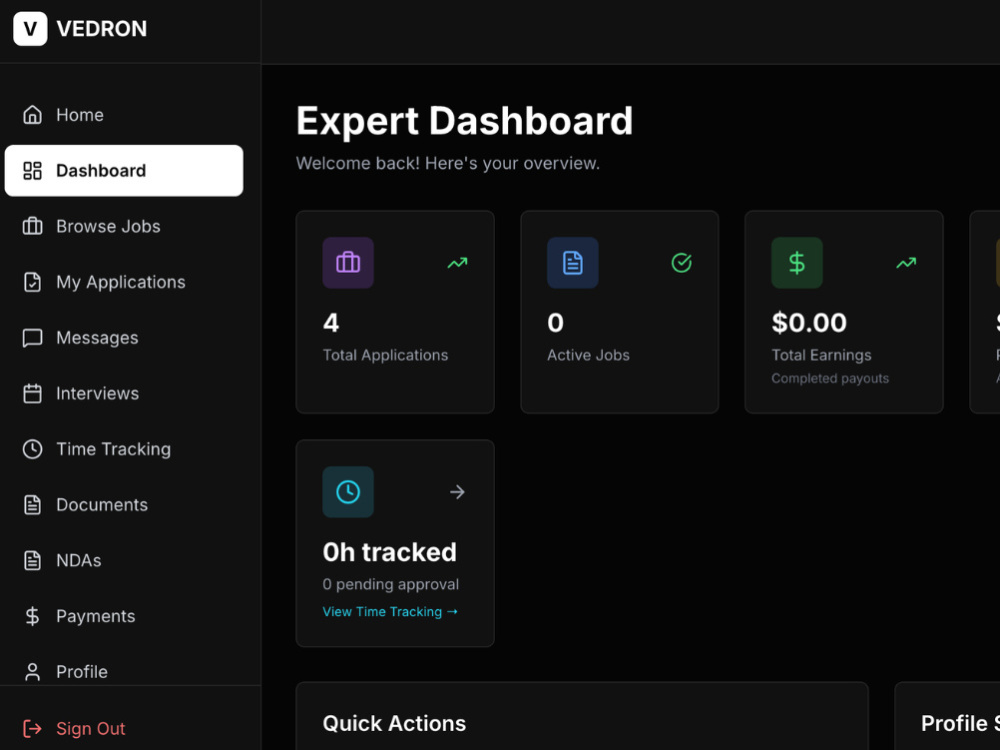Screen dimensions: 1000x750
Task: Open the Messages section
Action: [124, 337]
